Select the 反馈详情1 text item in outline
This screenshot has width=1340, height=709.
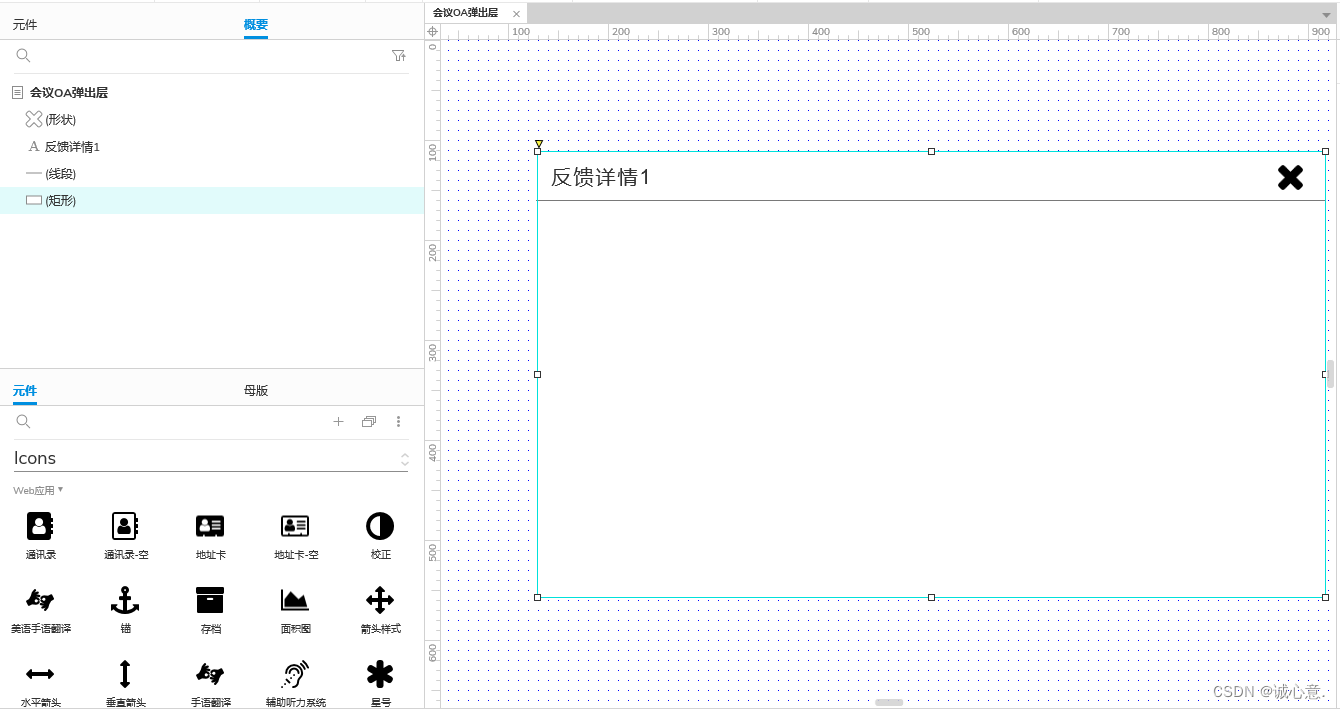(74, 146)
